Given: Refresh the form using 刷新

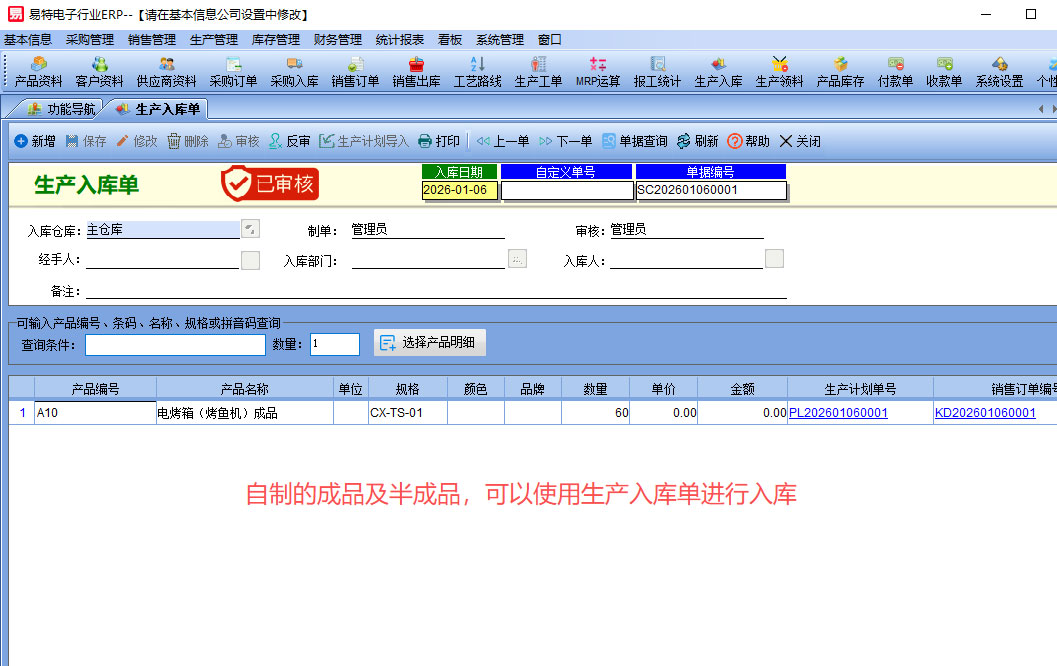Looking at the screenshot, I should click(697, 141).
